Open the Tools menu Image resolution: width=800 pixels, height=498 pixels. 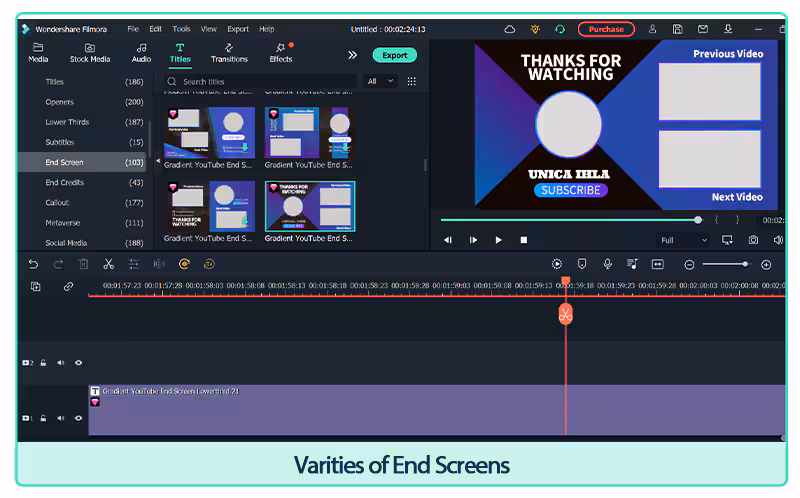click(x=181, y=29)
